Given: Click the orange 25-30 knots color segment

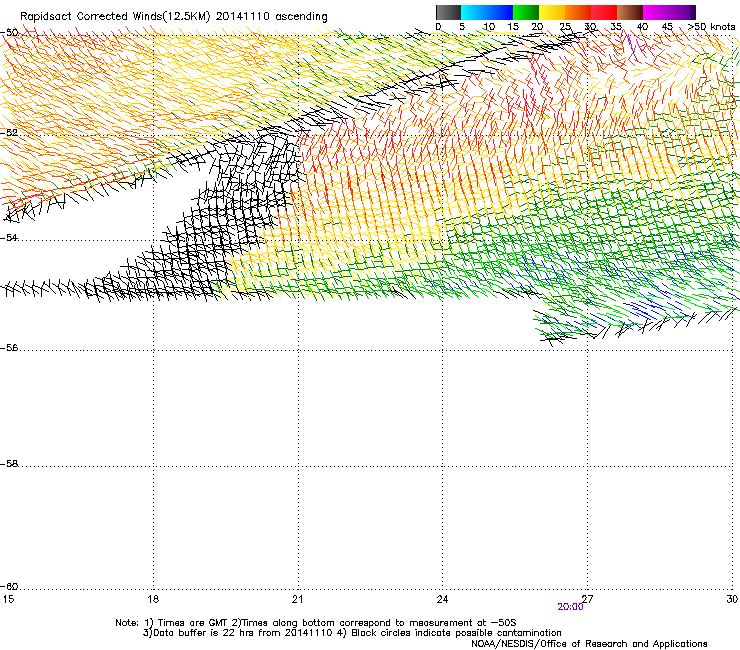Looking at the screenshot, I should [x=578, y=12].
